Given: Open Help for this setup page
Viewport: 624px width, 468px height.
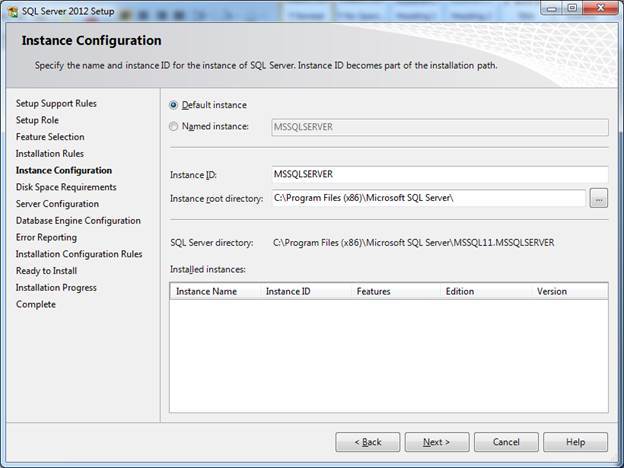Looking at the screenshot, I should pos(575,442).
